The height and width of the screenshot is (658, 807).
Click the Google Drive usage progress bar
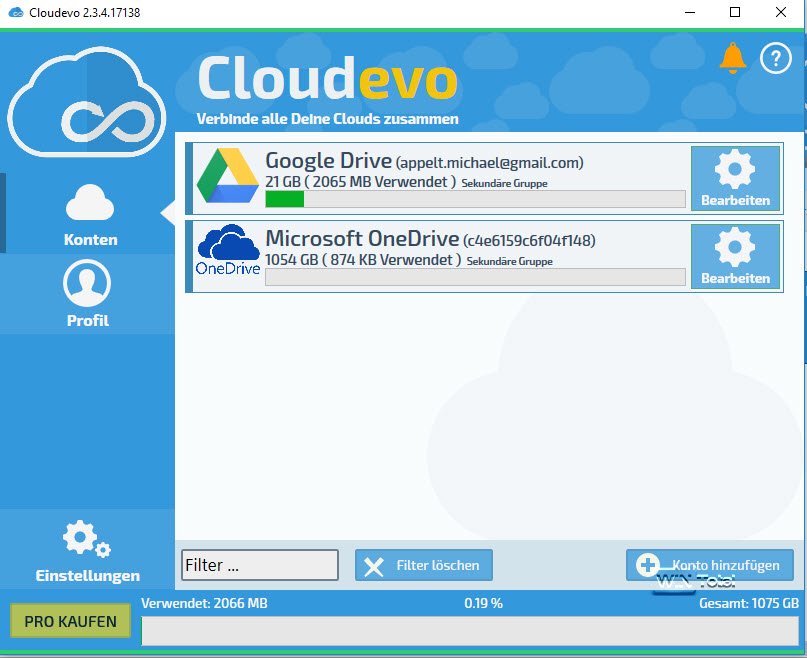[475, 199]
